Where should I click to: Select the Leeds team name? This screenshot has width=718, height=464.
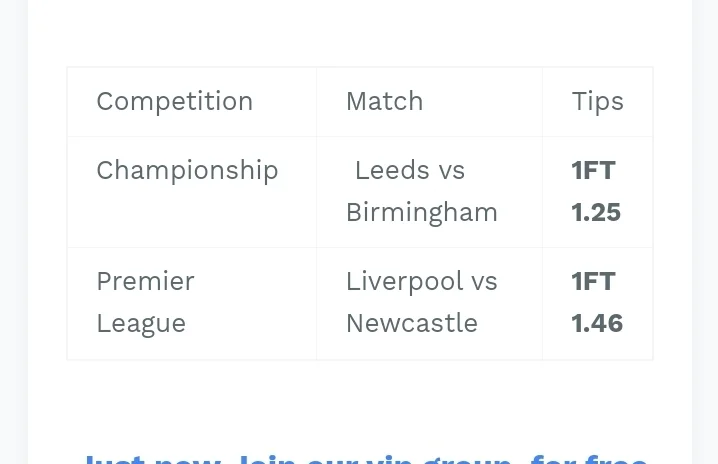coord(392,170)
